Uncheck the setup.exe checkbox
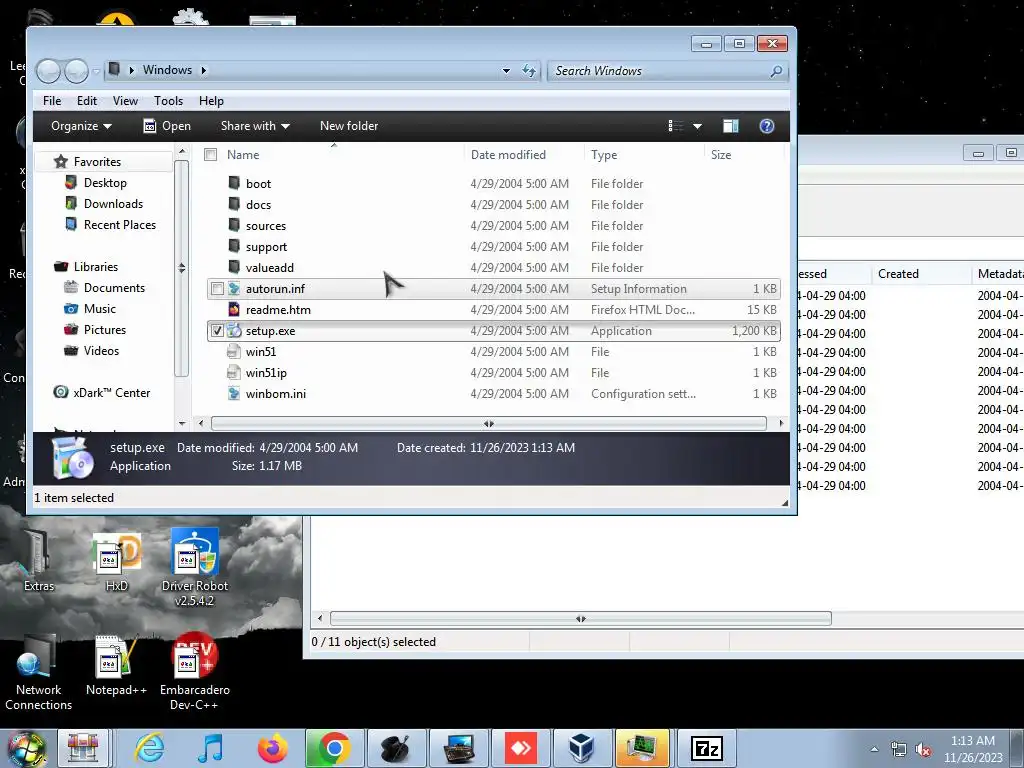 pyautogui.click(x=217, y=330)
